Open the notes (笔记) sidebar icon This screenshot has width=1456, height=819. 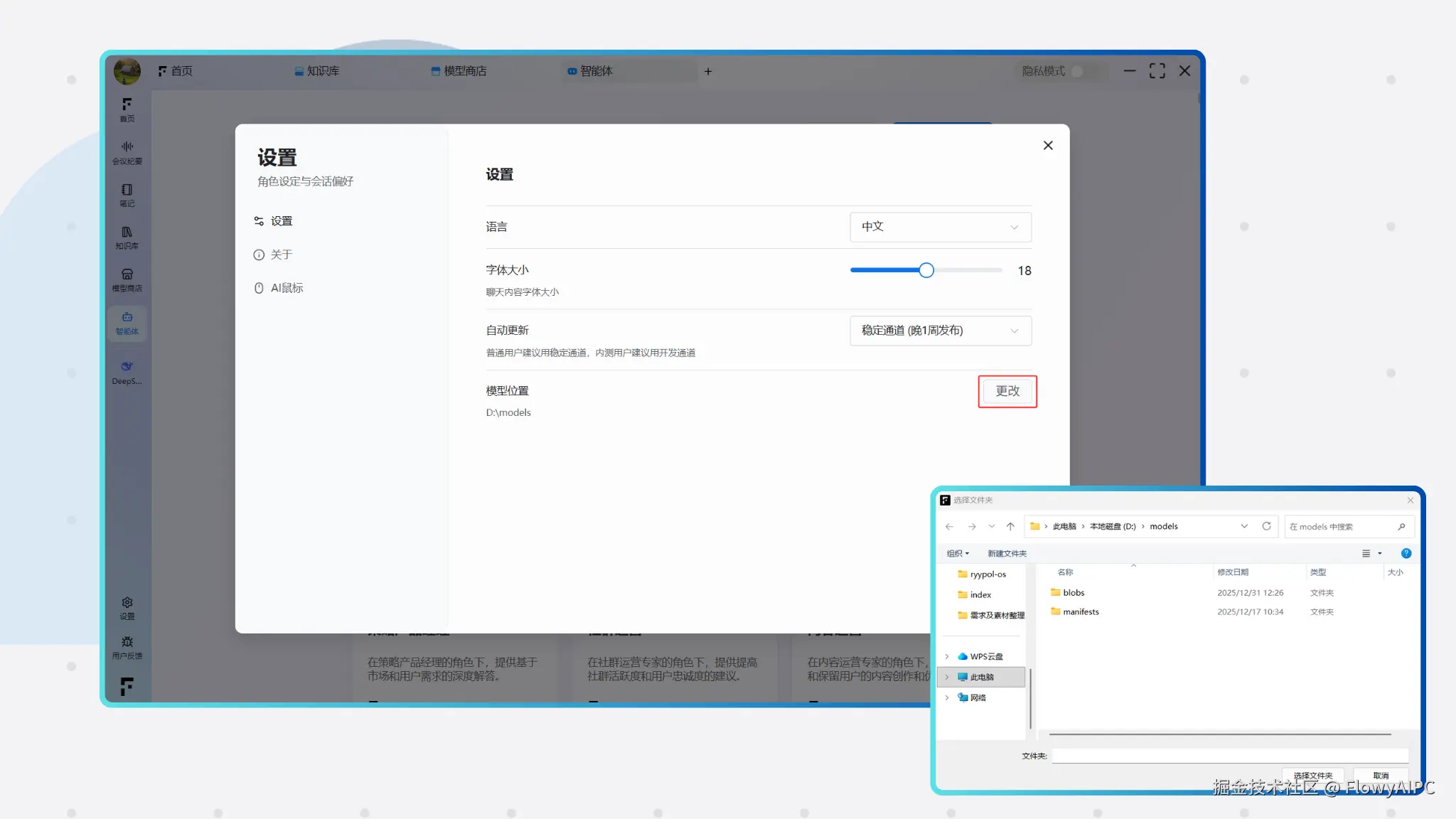127,194
